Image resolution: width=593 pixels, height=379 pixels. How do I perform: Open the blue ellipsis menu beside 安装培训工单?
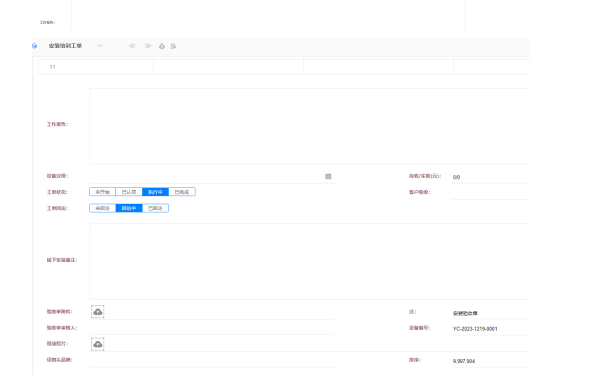100,46
